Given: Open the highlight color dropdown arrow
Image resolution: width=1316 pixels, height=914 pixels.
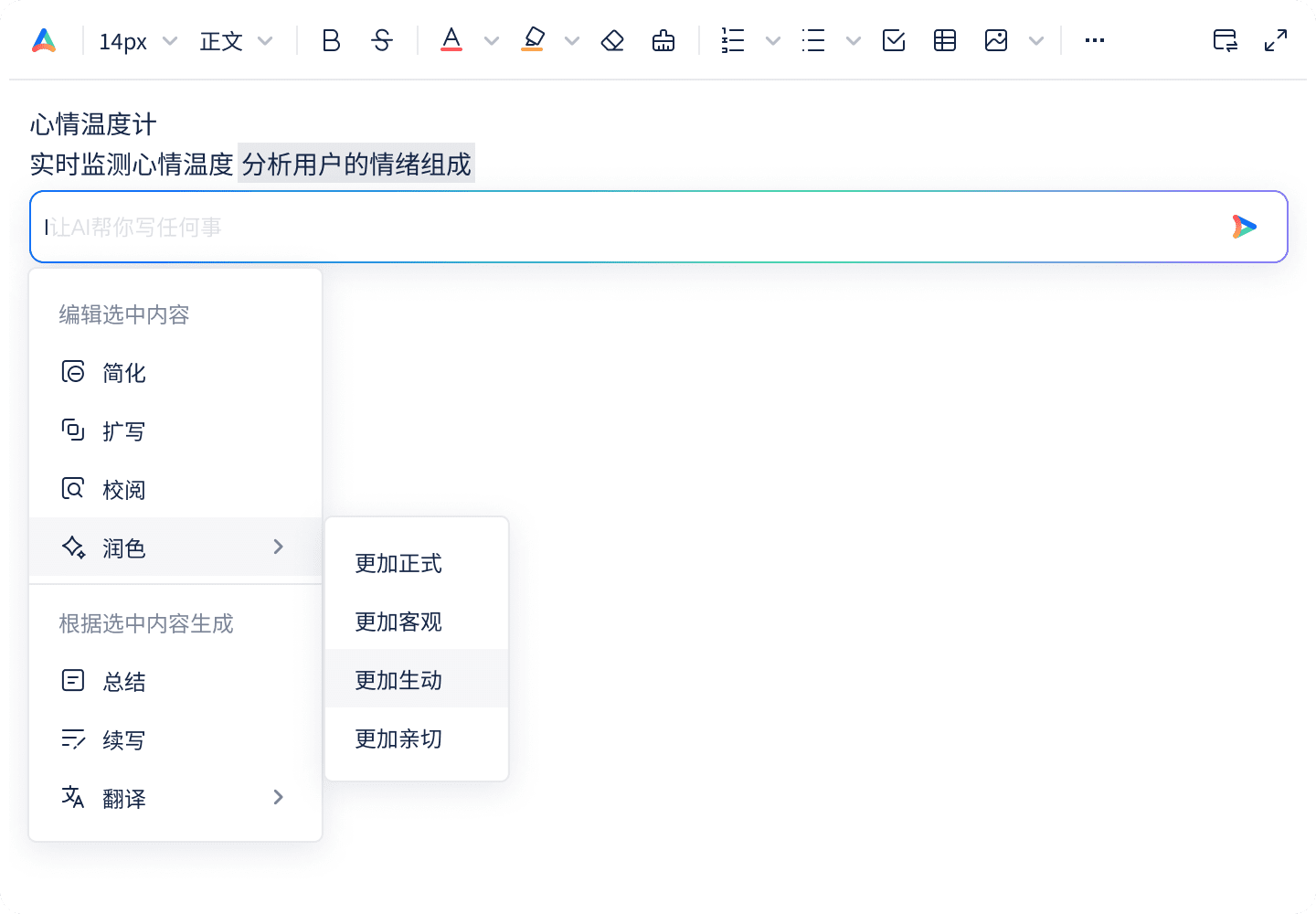Looking at the screenshot, I should pyautogui.click(x=572, y=40).
